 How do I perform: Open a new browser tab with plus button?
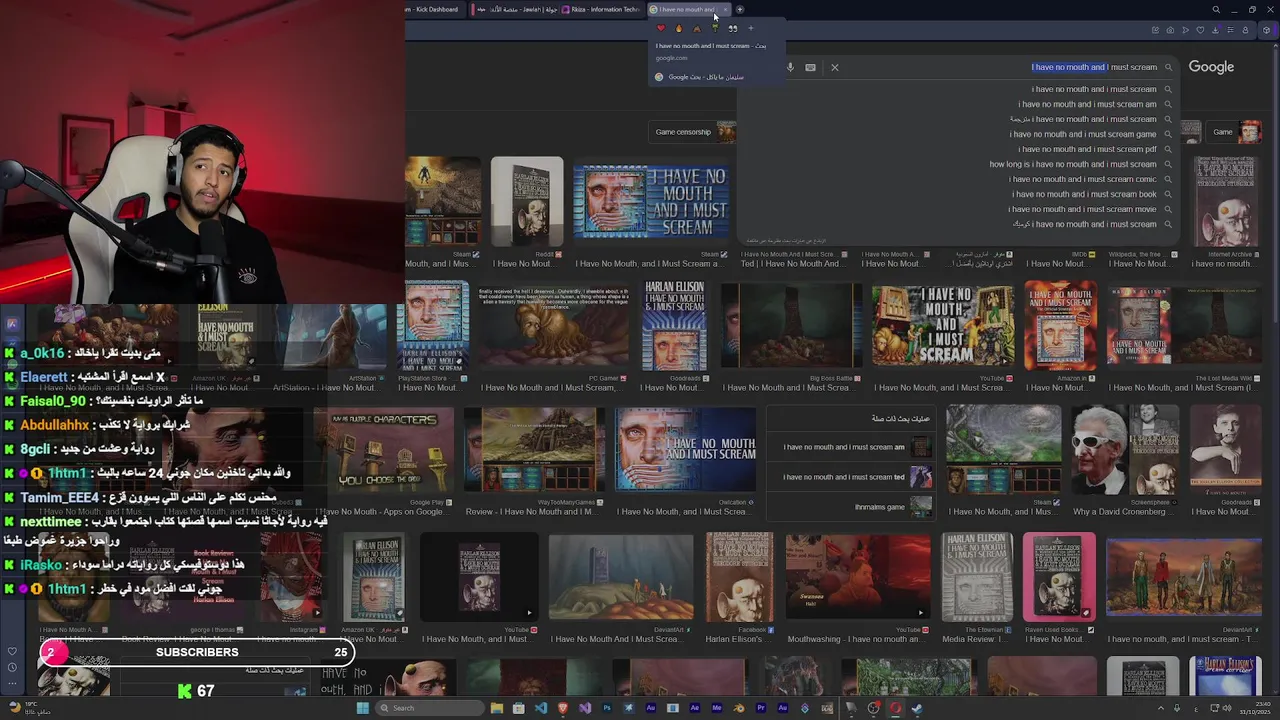point(740,10)
